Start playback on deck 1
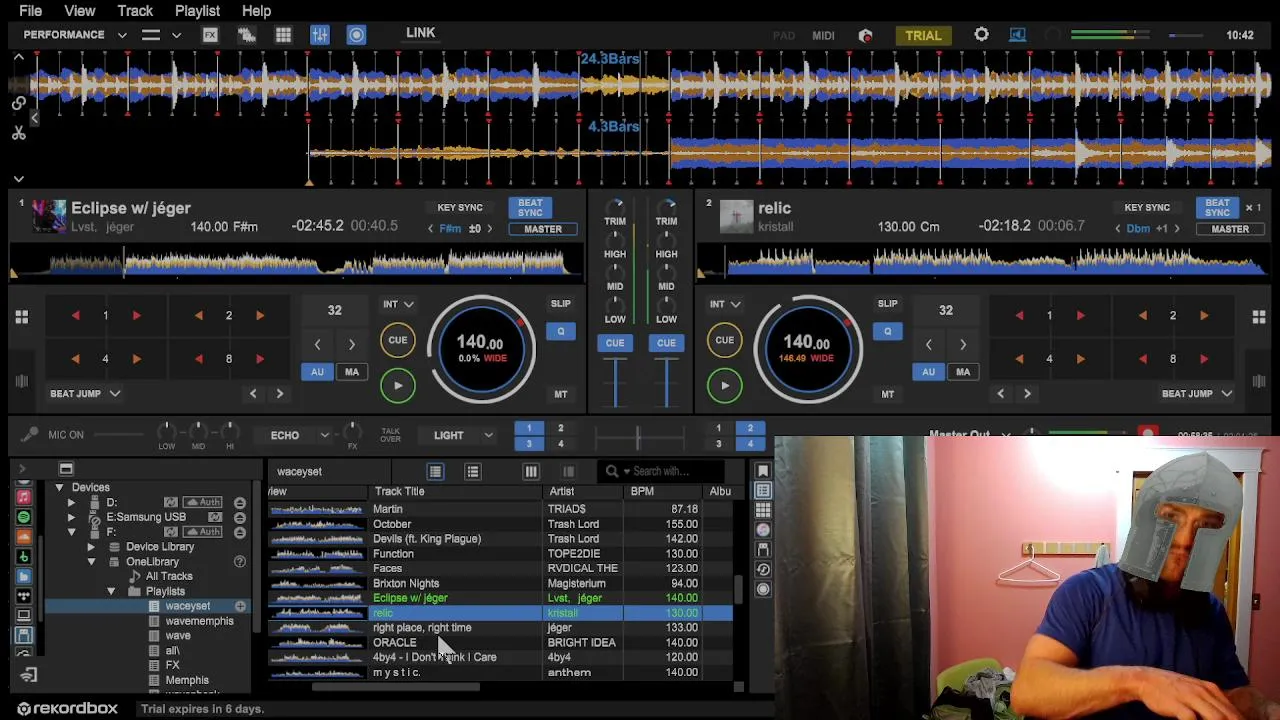The height and width of the screenshot is (720, 1280). tap(397, 386)
